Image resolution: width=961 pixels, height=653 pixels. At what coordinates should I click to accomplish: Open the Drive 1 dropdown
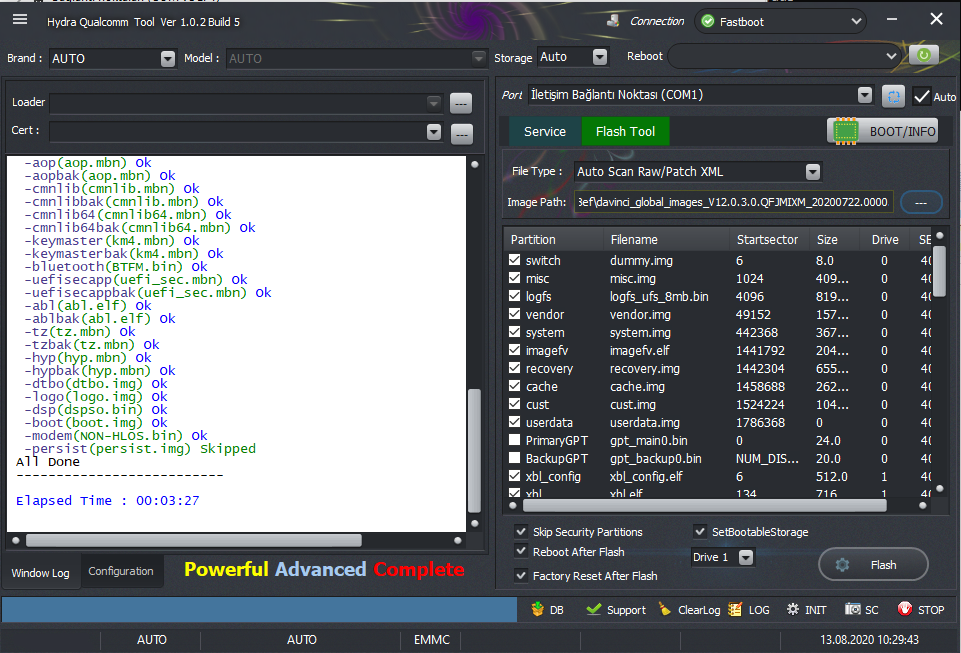pyautogui.click(x=746, y=557)
